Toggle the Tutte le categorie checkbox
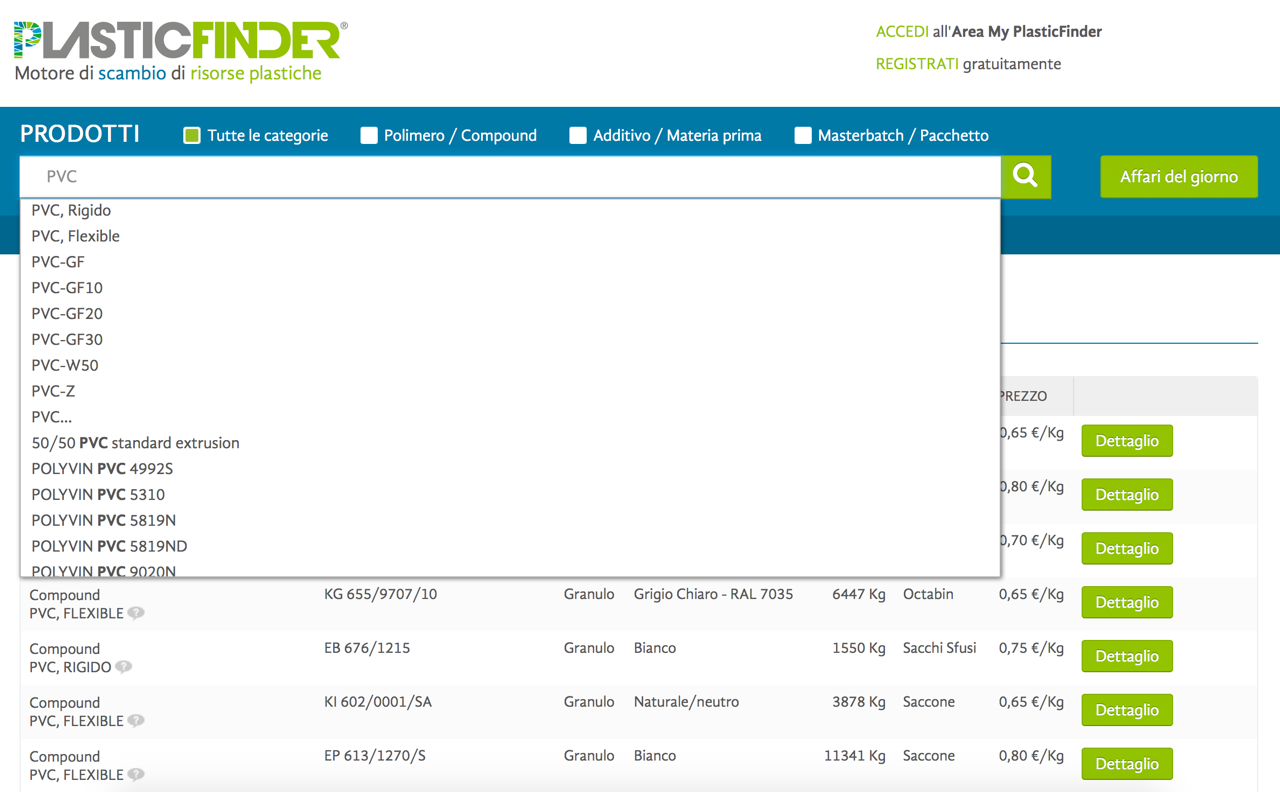The height and width of the screenshot is (792, 1280). click(192, 135)
